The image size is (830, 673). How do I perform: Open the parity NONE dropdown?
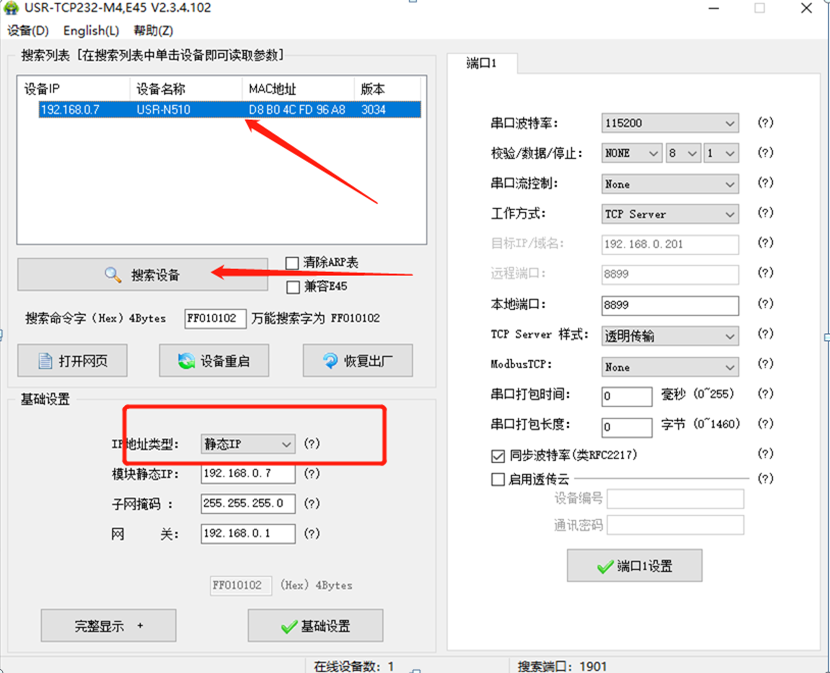pos(631,154)
